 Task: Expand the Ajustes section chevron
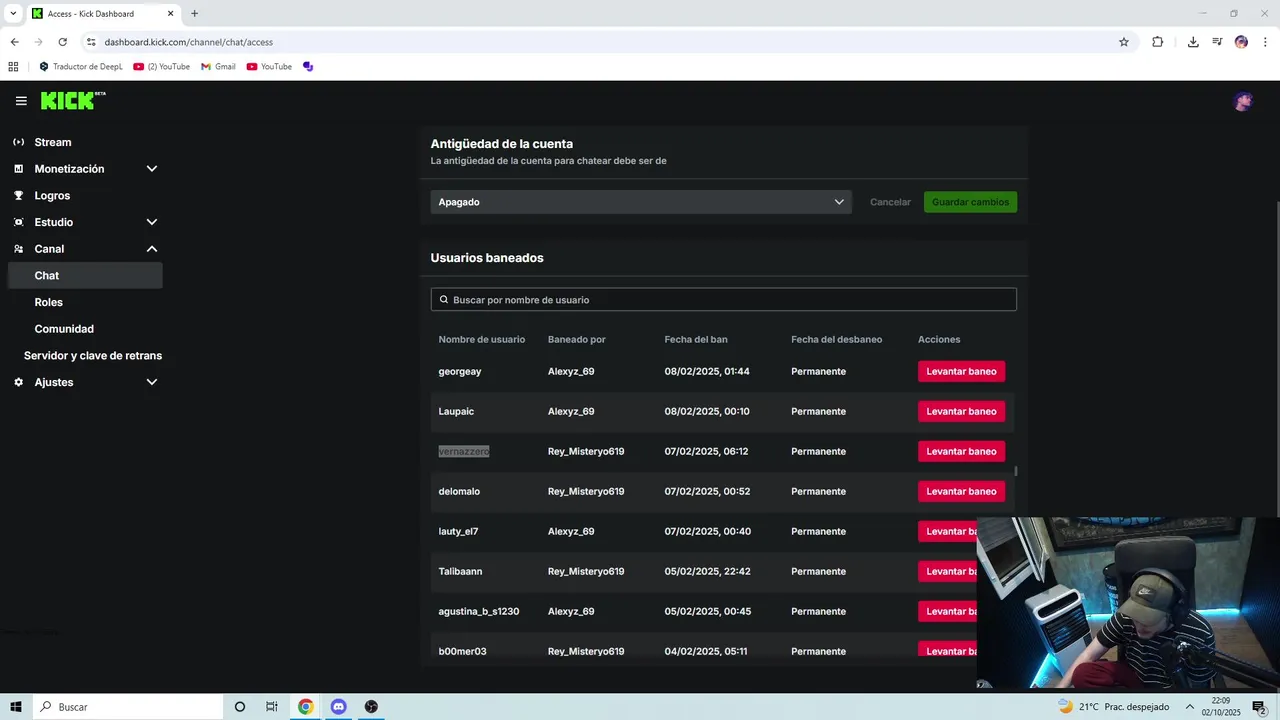pos(152,382)
